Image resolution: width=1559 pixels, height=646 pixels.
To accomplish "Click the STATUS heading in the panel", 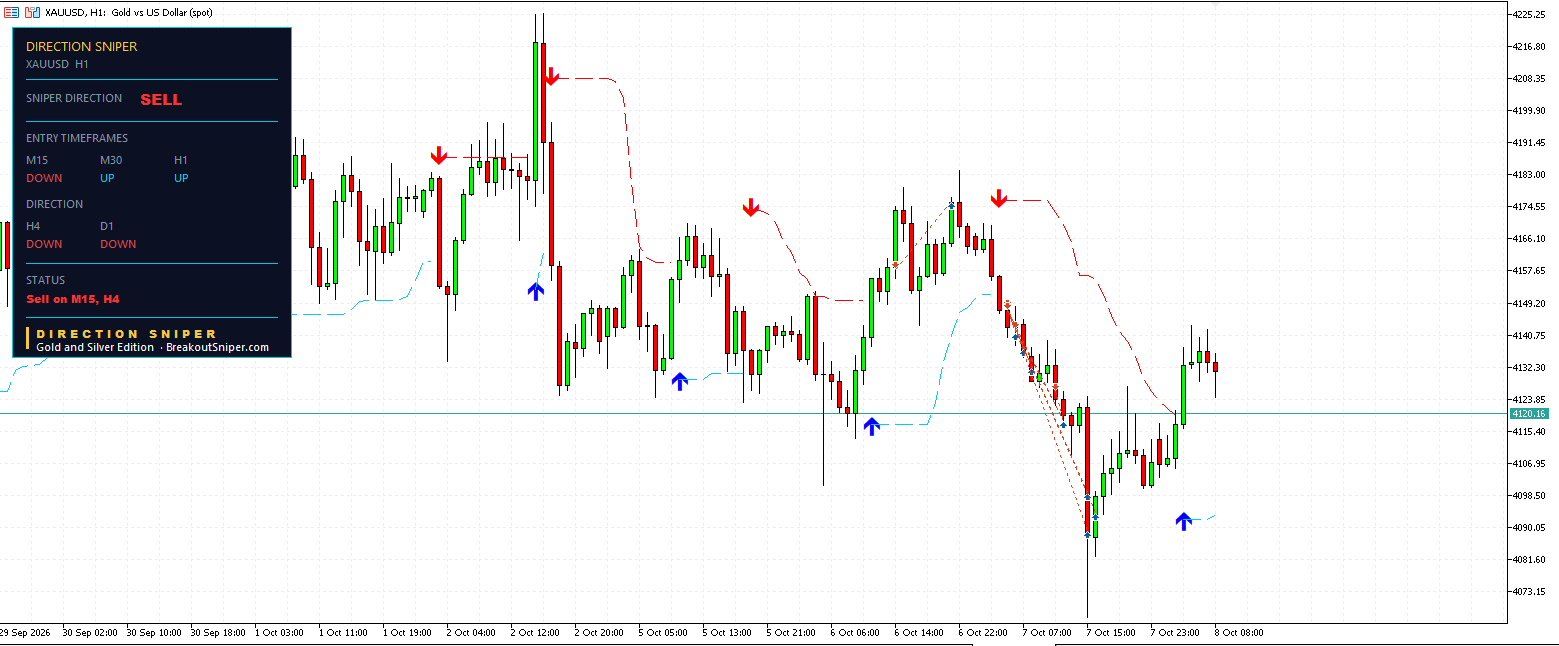I will click(45, 280).
